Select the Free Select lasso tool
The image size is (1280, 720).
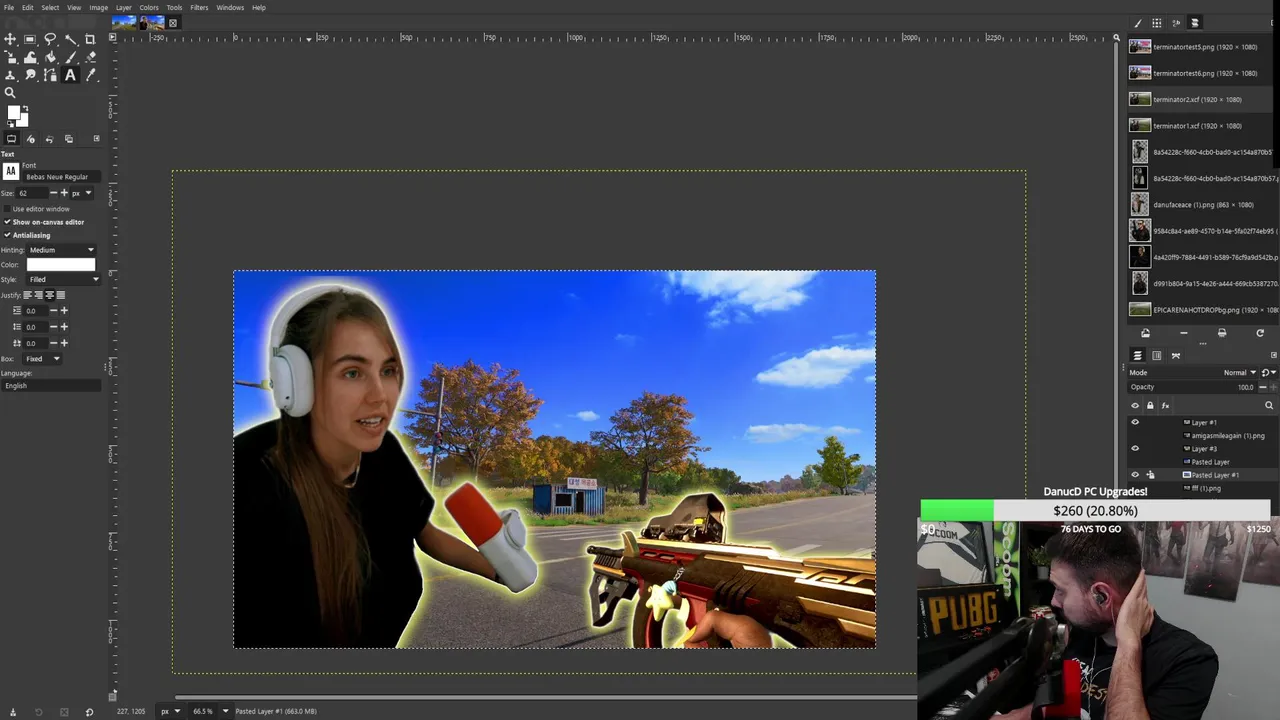click(x=50, y=39)
